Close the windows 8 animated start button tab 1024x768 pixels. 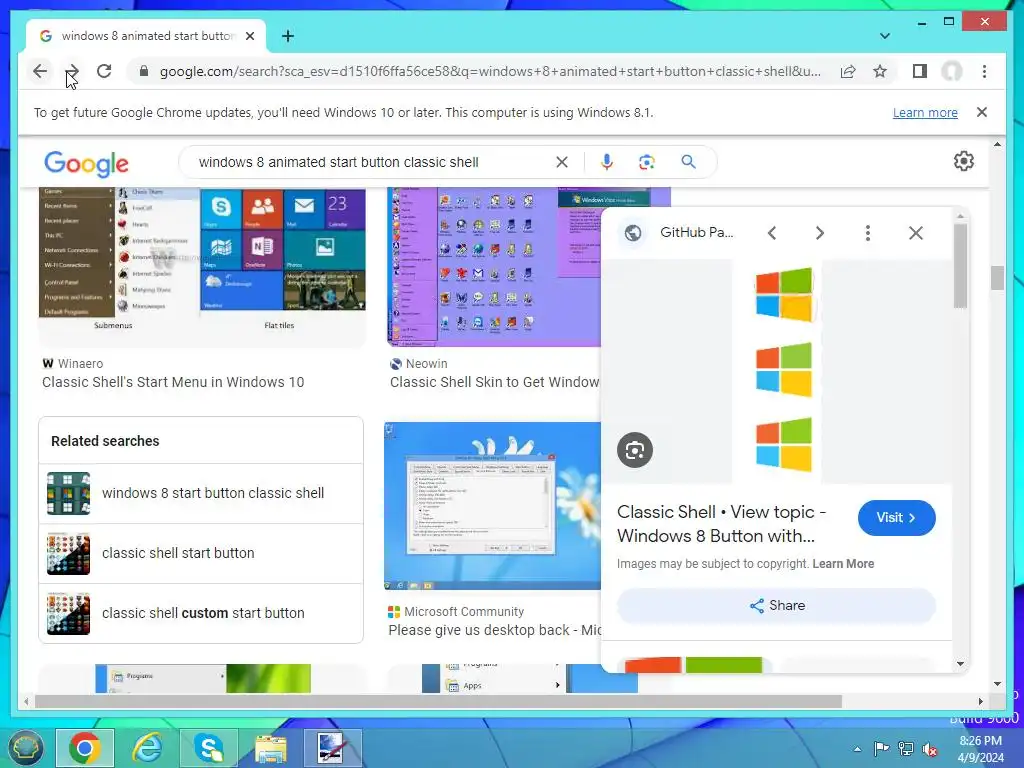[x=249, y=37]
